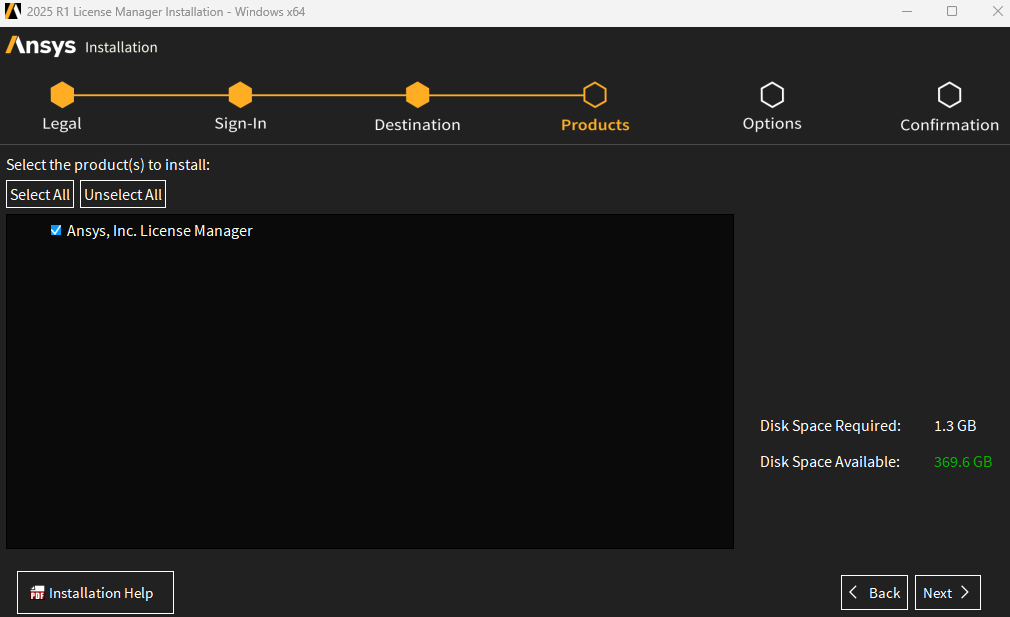Click the Ansys app icon in the title bar
The width and height of the screenshot is (1010, 617).
click(13, 11)
